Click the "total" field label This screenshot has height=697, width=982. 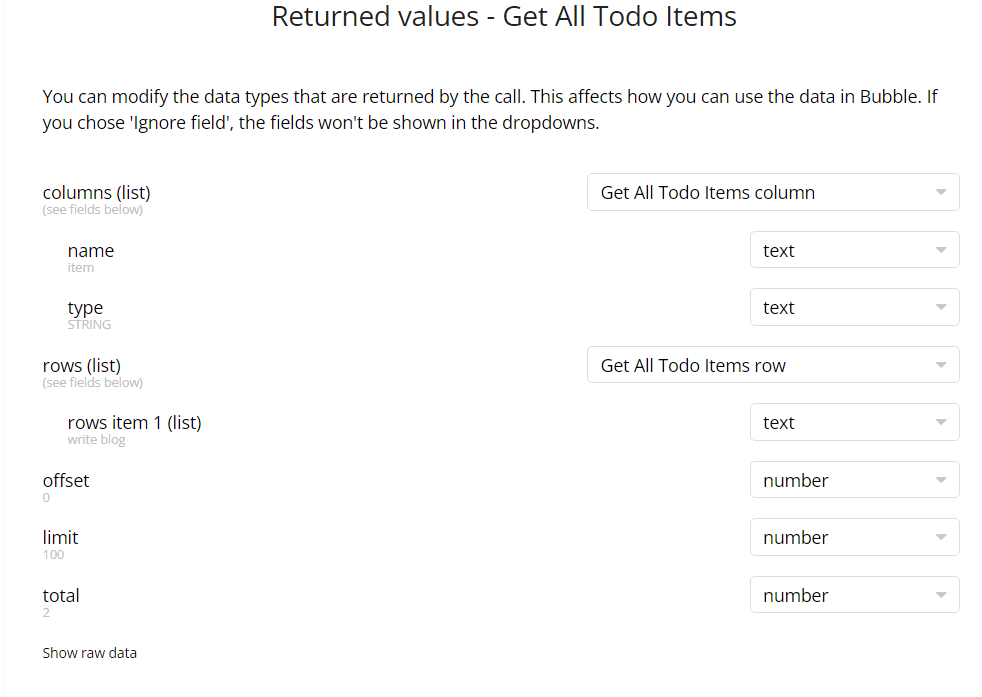[61, 595]
